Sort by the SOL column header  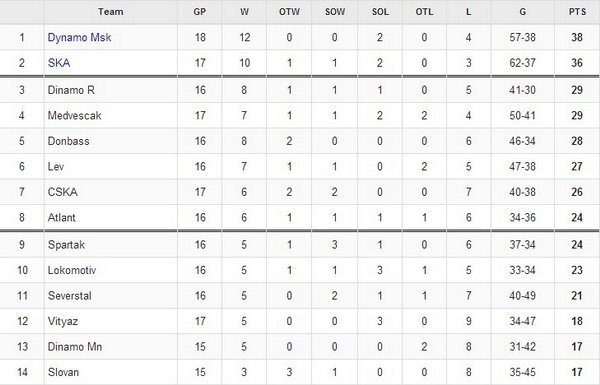click(x=380, y=12)
